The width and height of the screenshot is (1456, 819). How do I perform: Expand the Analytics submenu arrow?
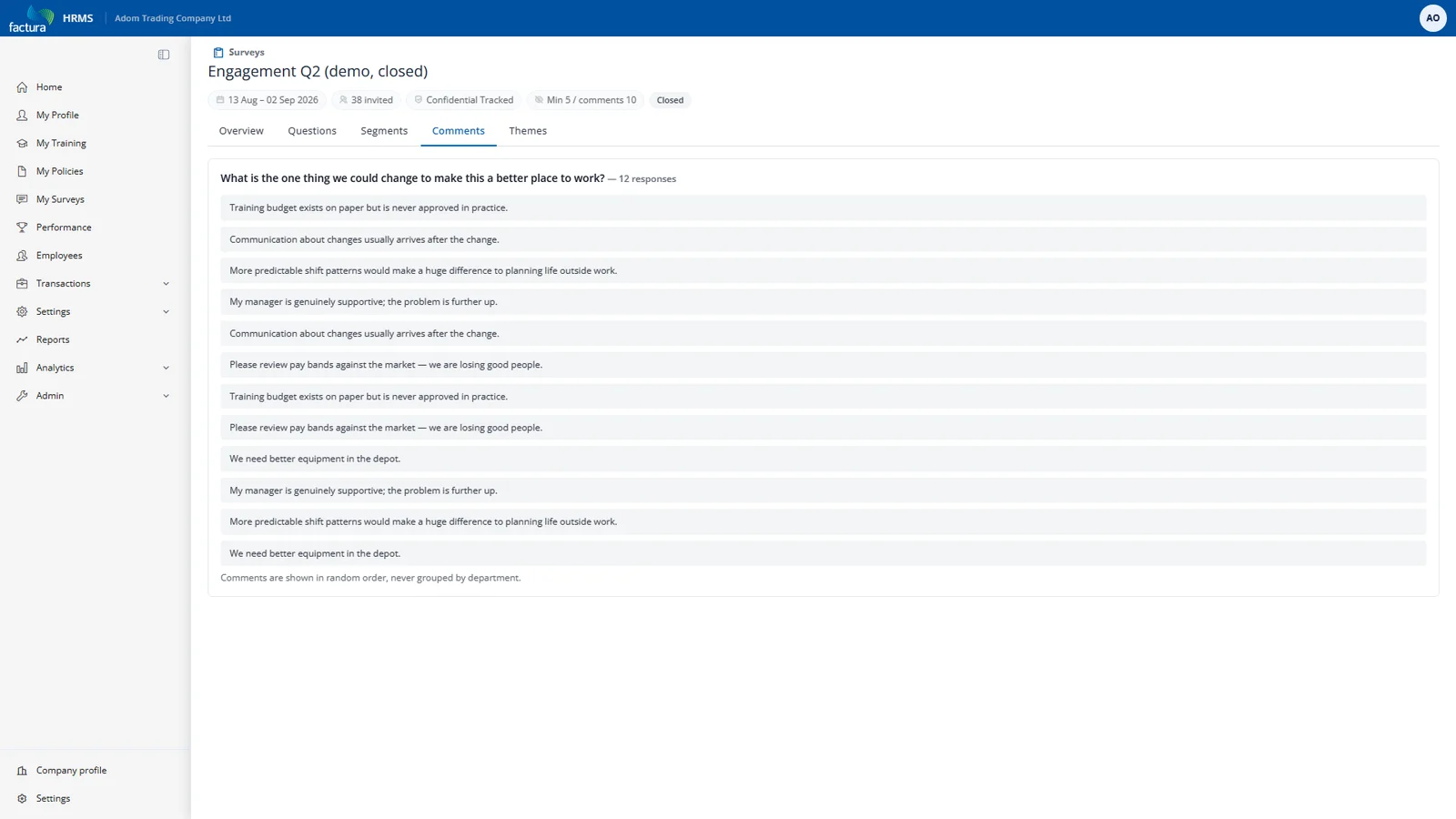point(166,368)
